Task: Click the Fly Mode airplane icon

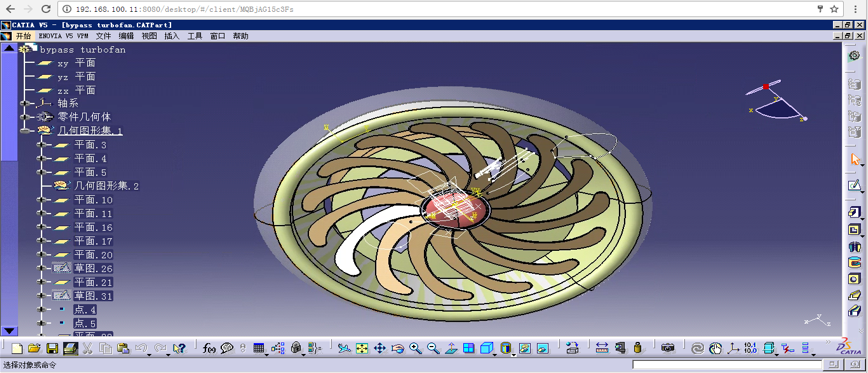Action: click(344, 348)
